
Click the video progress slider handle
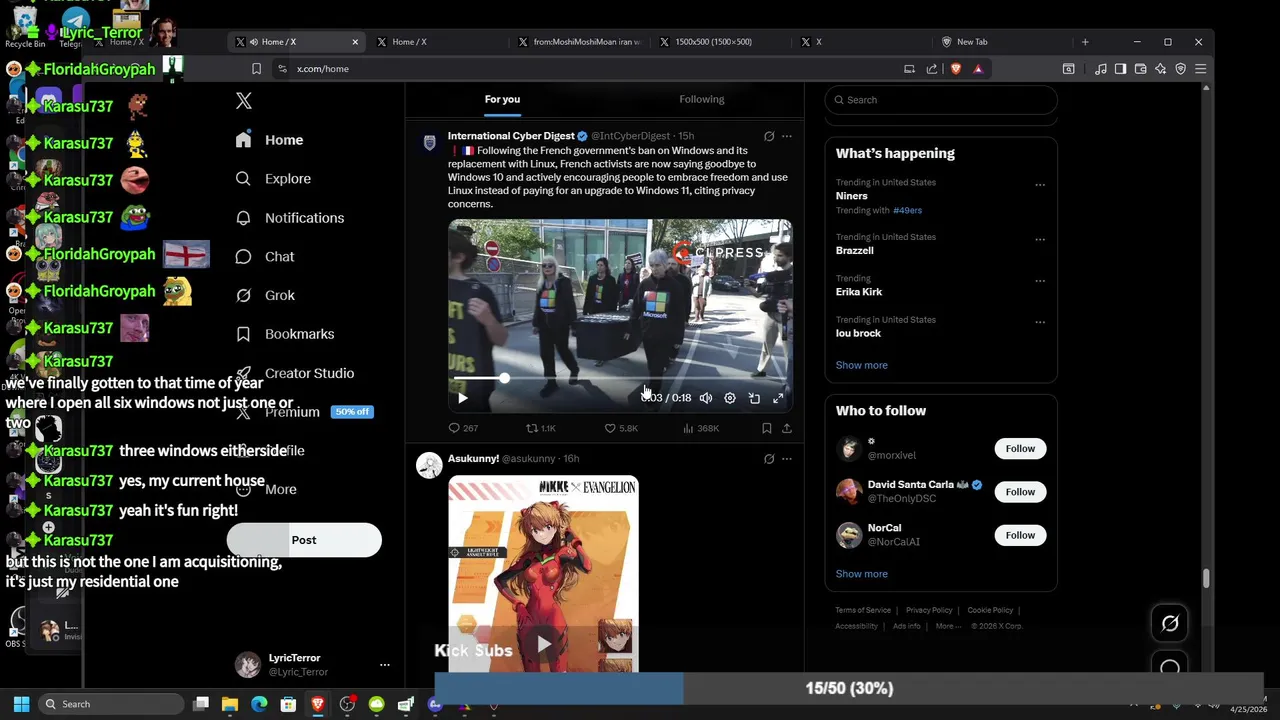tap(504, 379)
